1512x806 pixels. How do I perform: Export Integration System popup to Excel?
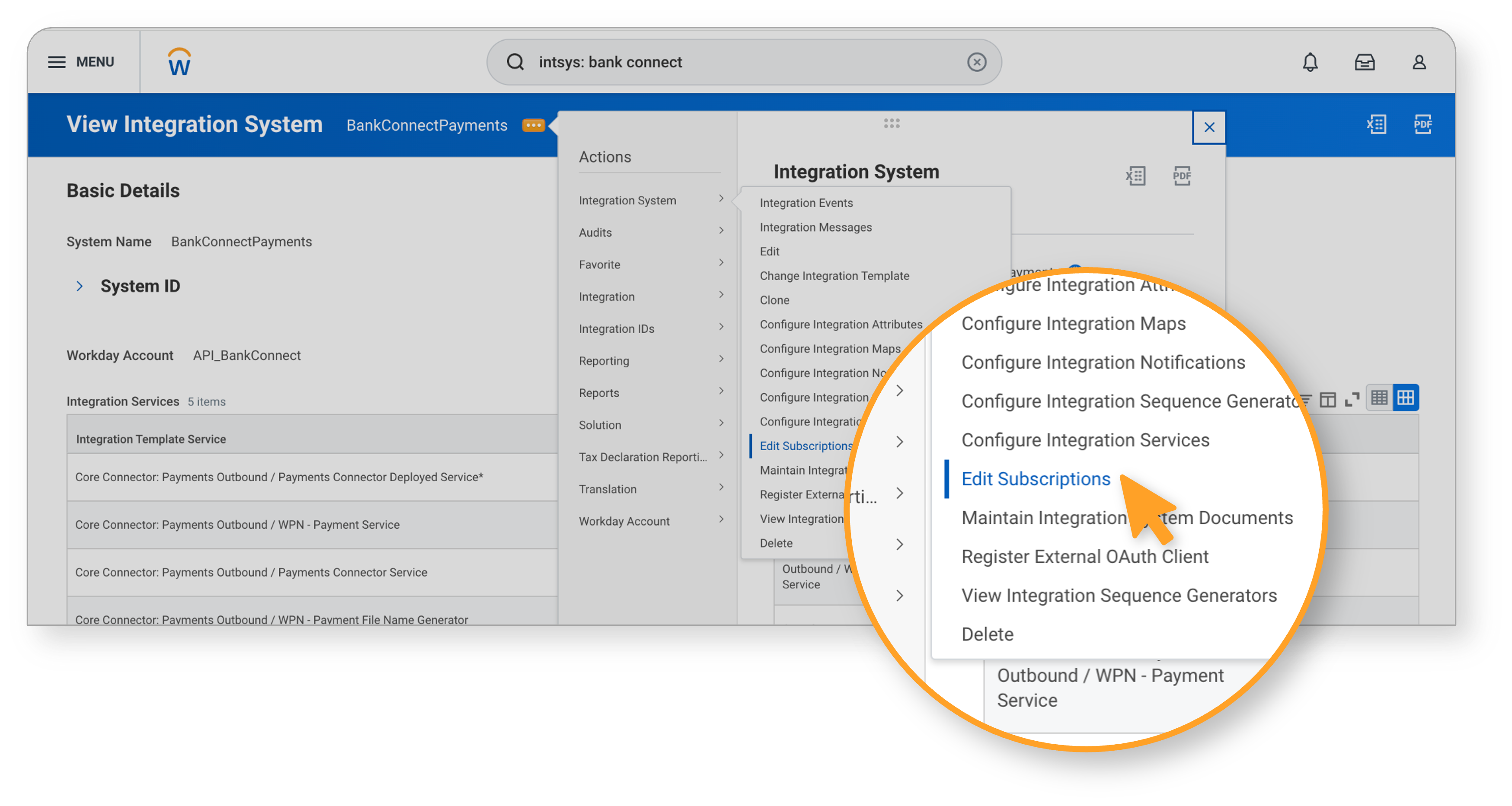1135,175
